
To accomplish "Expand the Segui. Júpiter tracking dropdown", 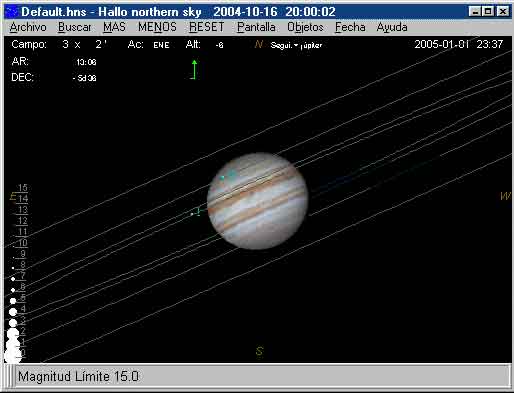I will point(296,45).
